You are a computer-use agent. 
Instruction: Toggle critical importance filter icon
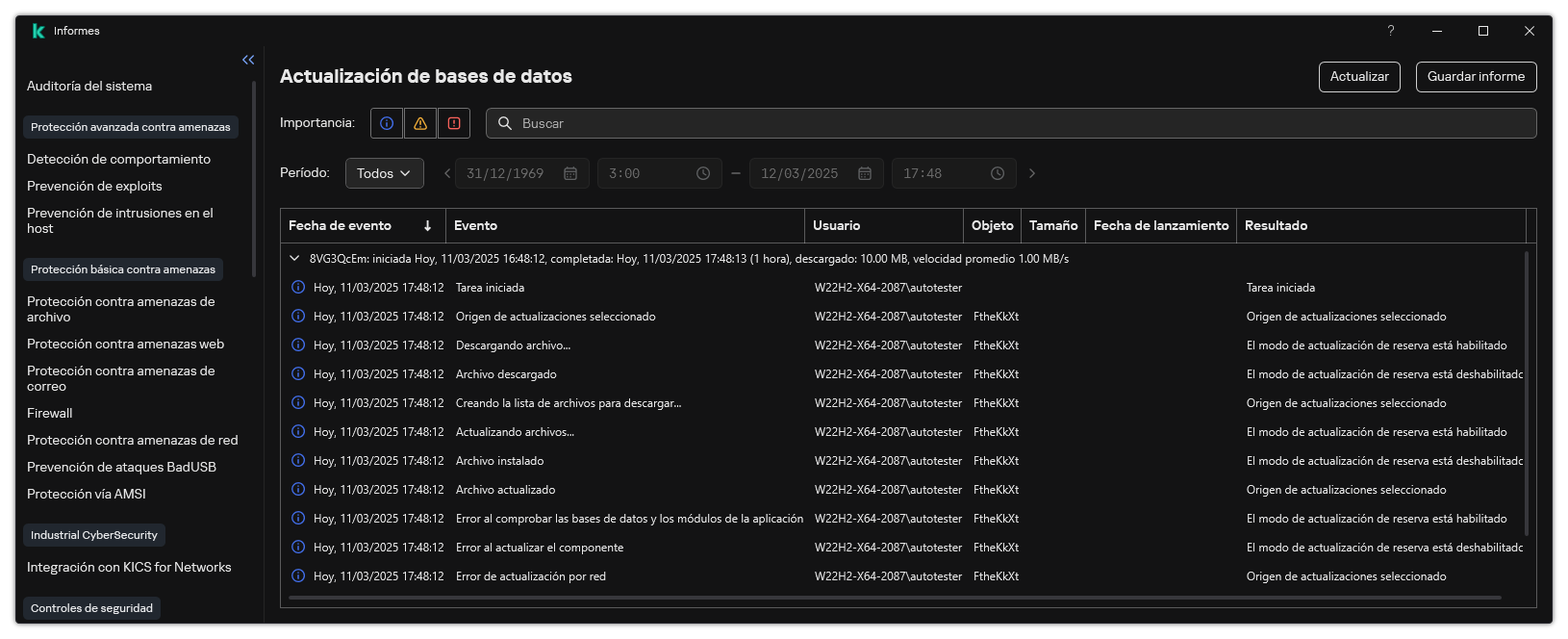(x=454, y=123)
